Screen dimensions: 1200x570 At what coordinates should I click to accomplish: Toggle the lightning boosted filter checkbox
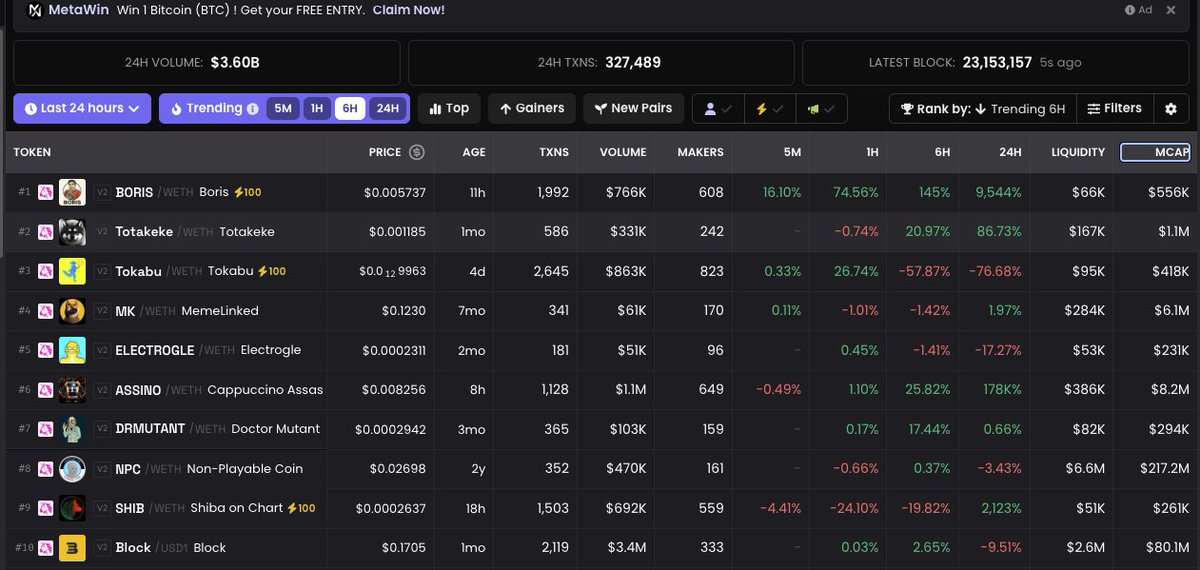point(769,109)
